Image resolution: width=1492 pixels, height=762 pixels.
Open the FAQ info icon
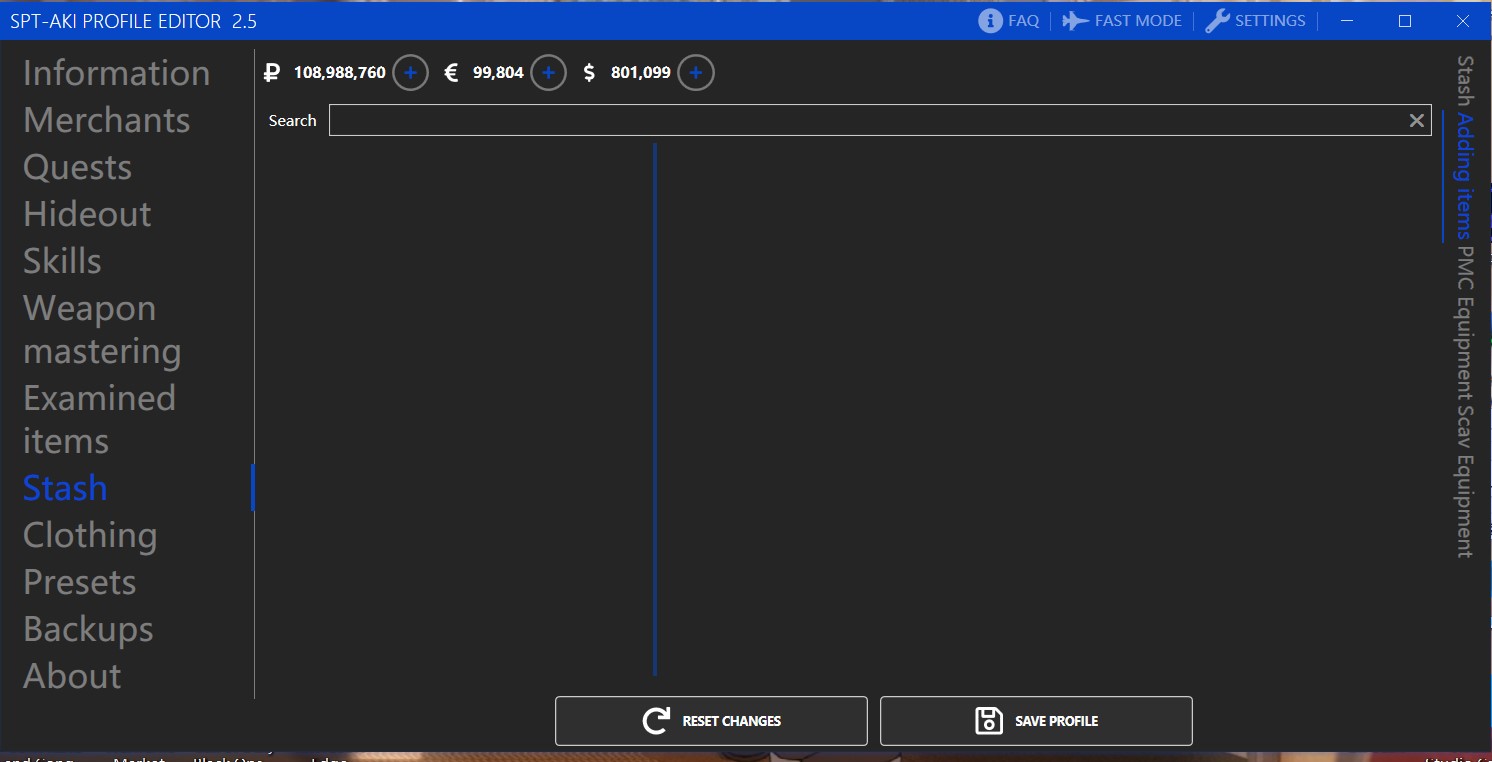coord(988,20)
